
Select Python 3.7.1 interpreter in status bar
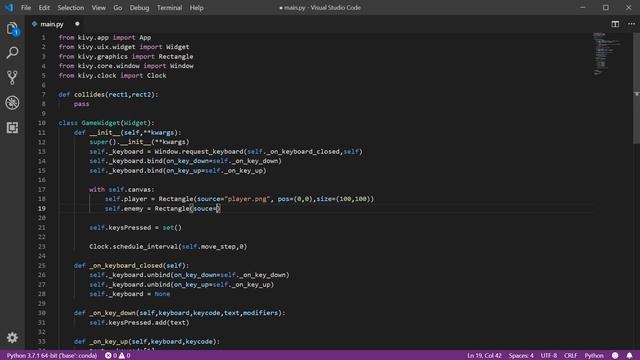click(x=52, y=356)
